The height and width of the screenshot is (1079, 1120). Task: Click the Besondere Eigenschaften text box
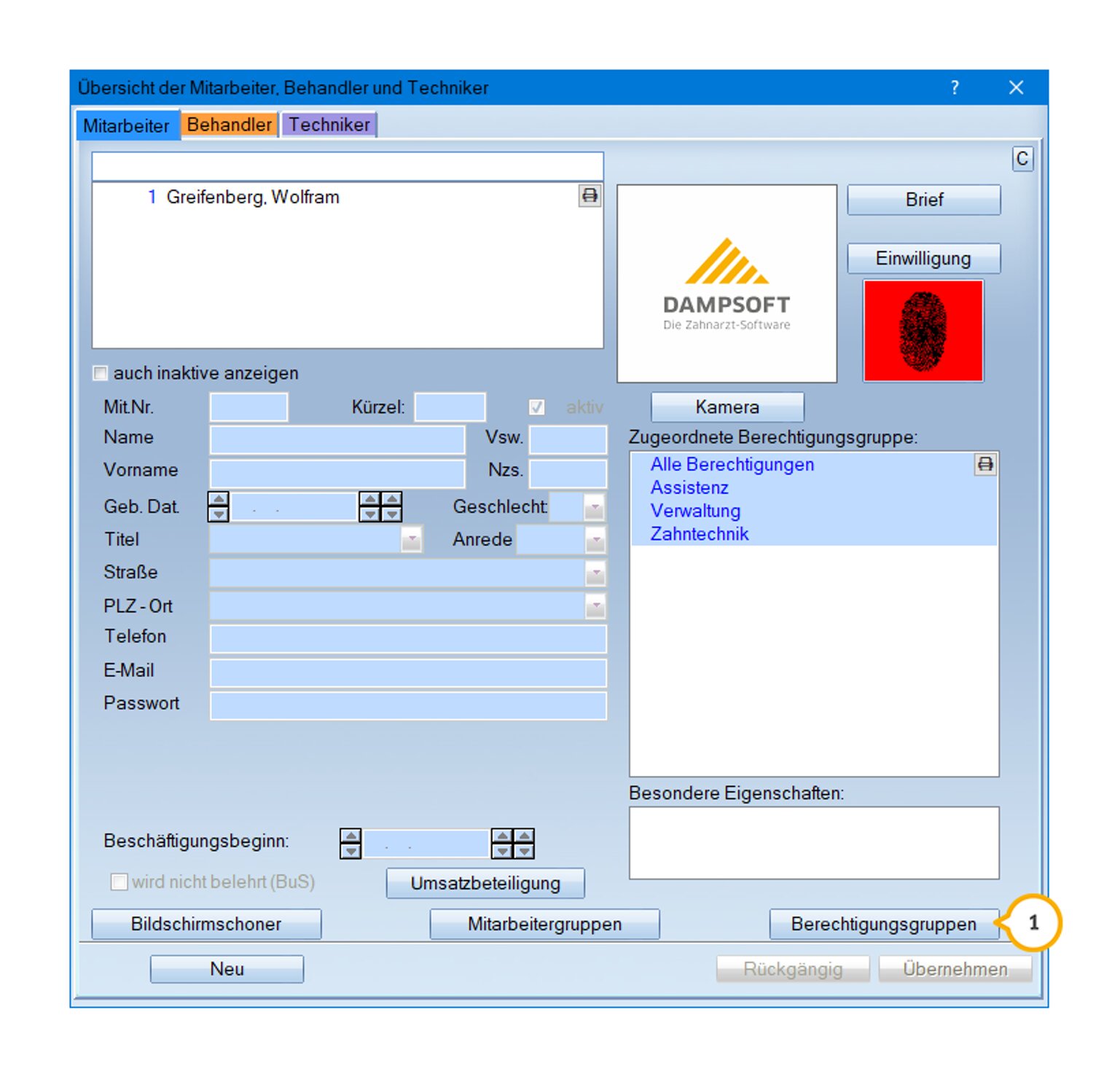tap(814, 843)
